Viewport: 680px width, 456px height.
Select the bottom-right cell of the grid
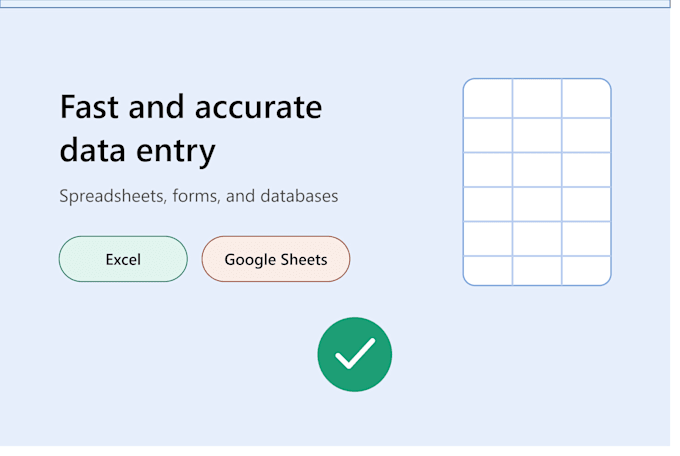pos(586,271)
